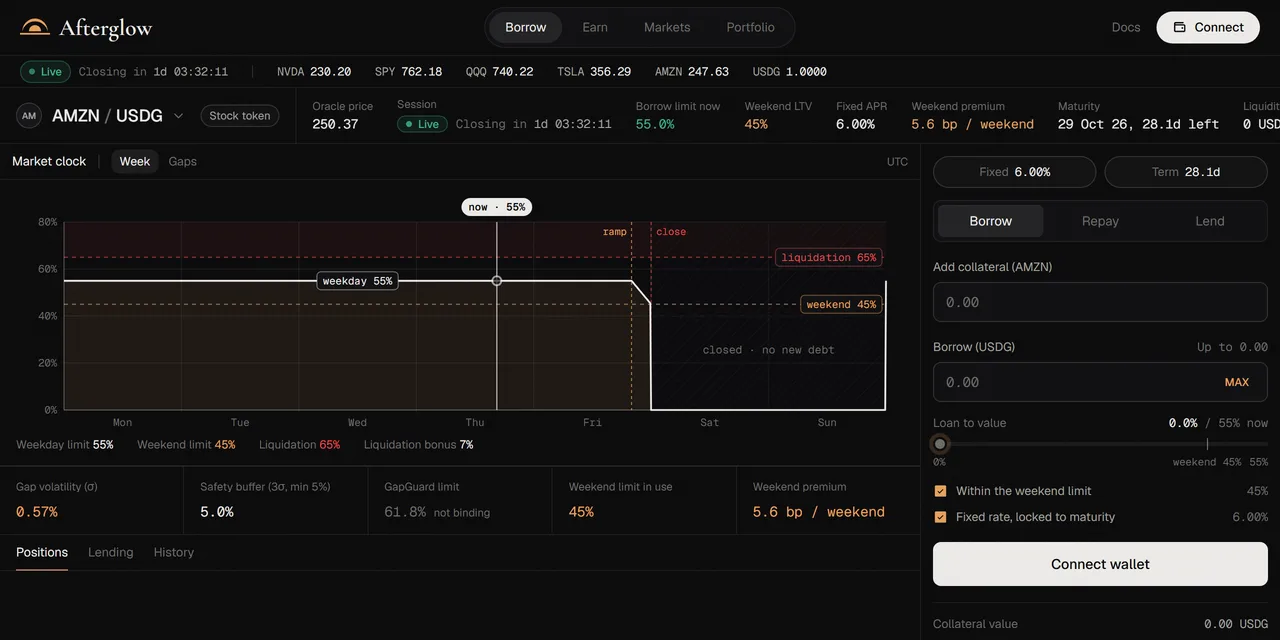Click the Stock token badge
Image resolution: width=1280 pixels, height=640 pixels.
pyautogui.click(x=240, y=116)
